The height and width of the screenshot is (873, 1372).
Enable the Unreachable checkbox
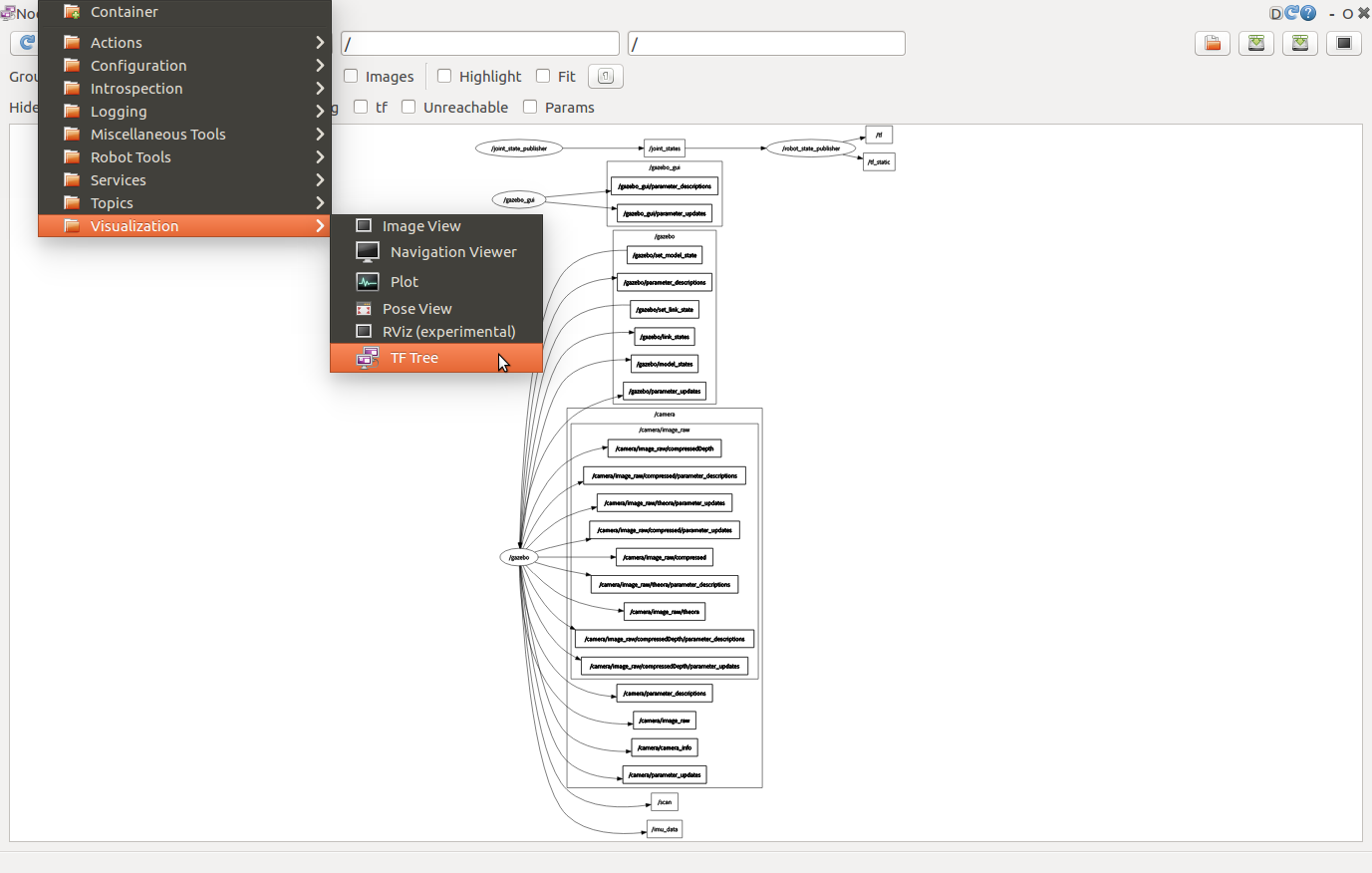pyautogui.click(x=409, y=107)
